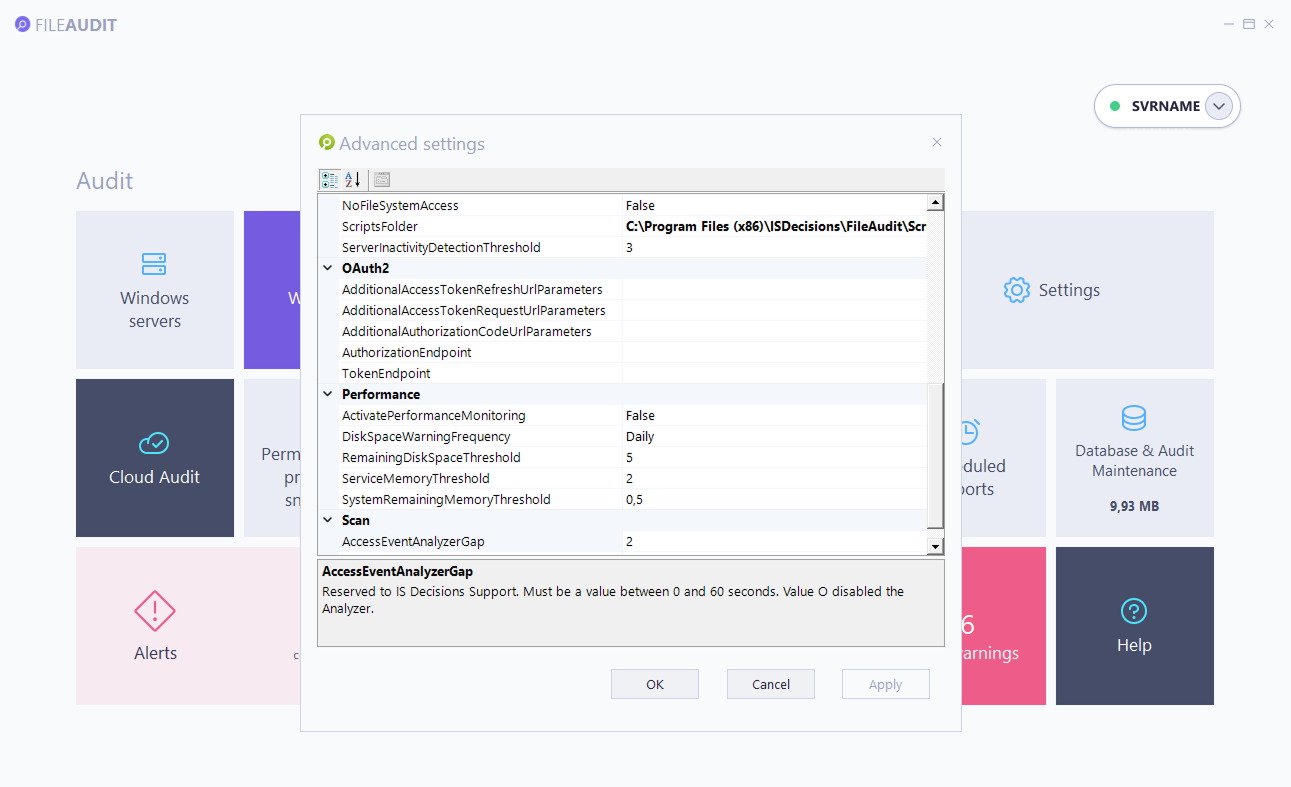This screenshot has width=1291, height=787.
Task: Sort properties alphabetically with A-Z button
Action: (352, 180)
